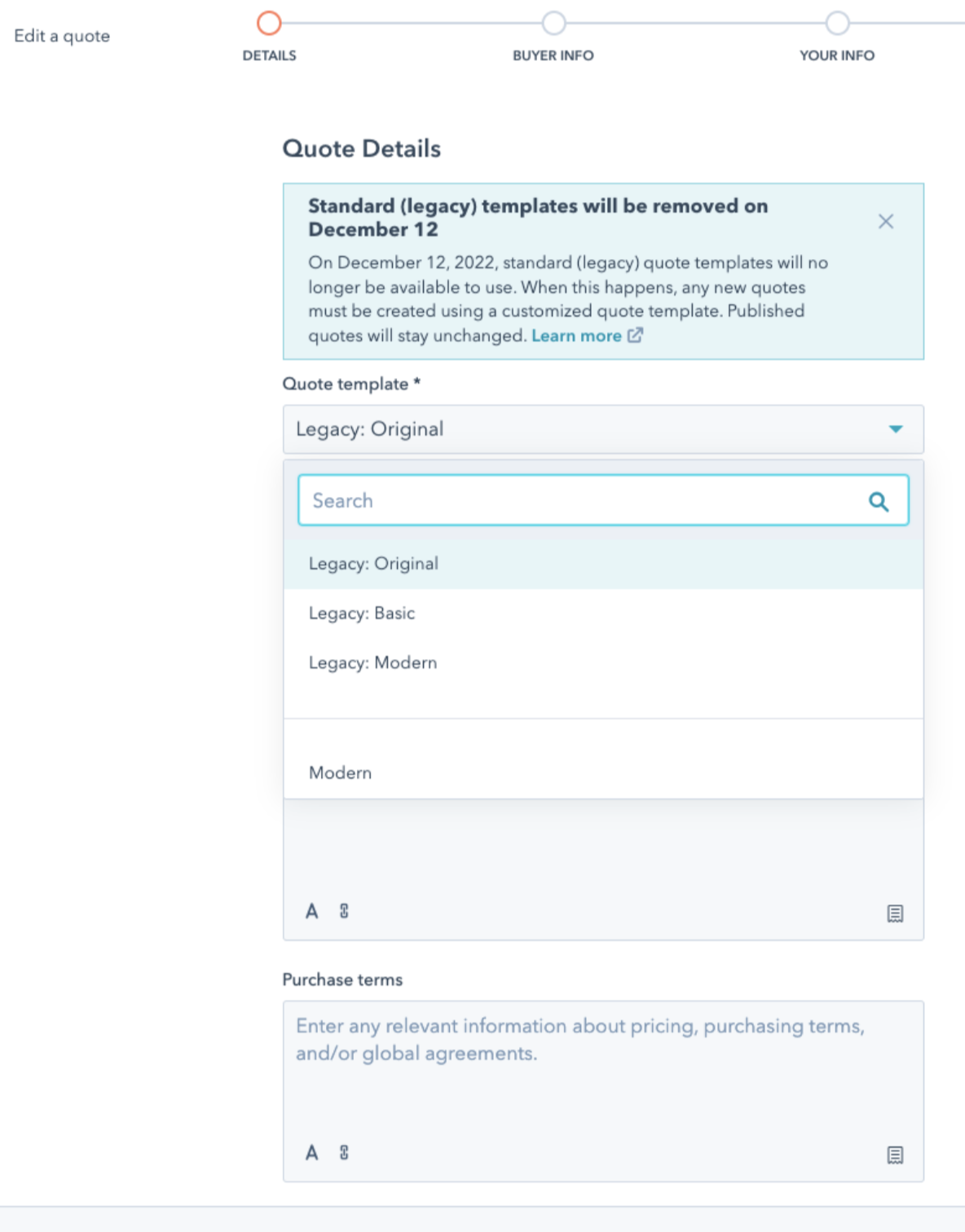Select the Legacy: Original template option
965x1232 pixels.
pos(373,564)
